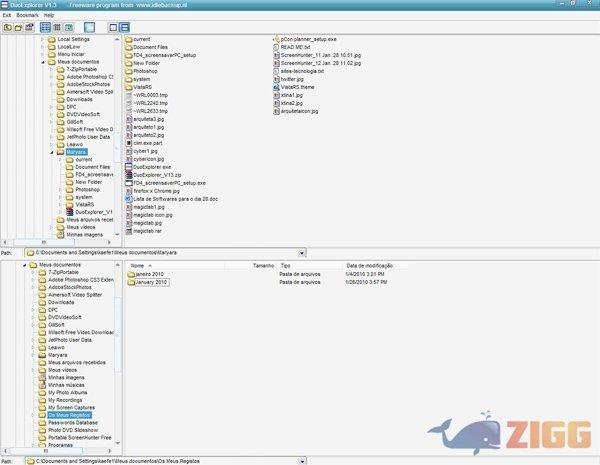The image size is (600, 465).
Task: Click the dual-pane split layout toolbar icon
Action: 124,27
